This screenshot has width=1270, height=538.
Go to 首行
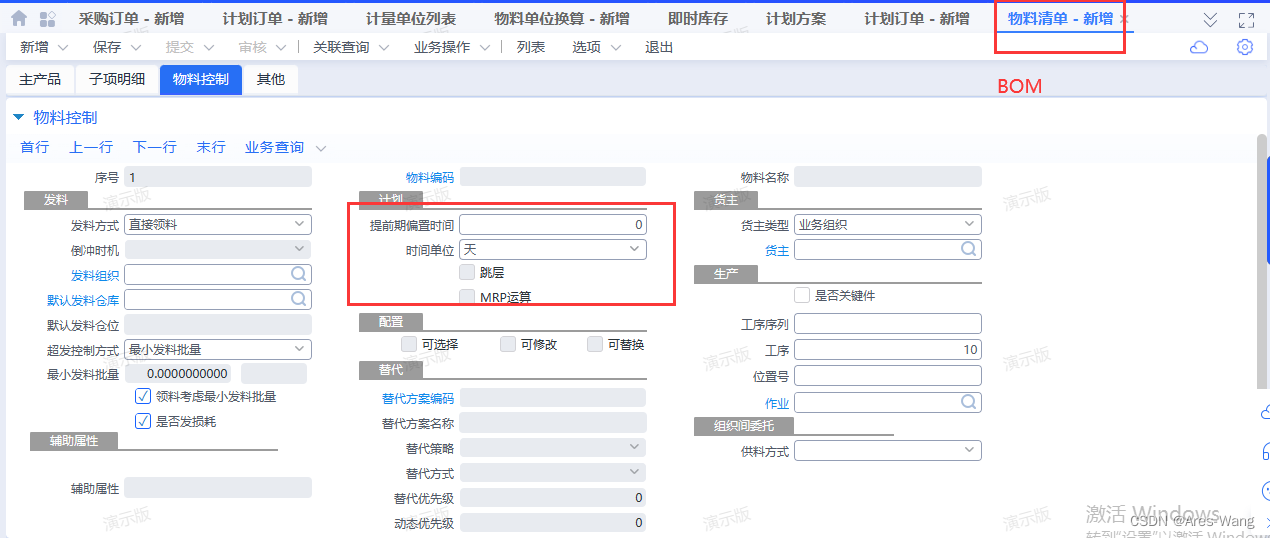click(x=34, y=147)
